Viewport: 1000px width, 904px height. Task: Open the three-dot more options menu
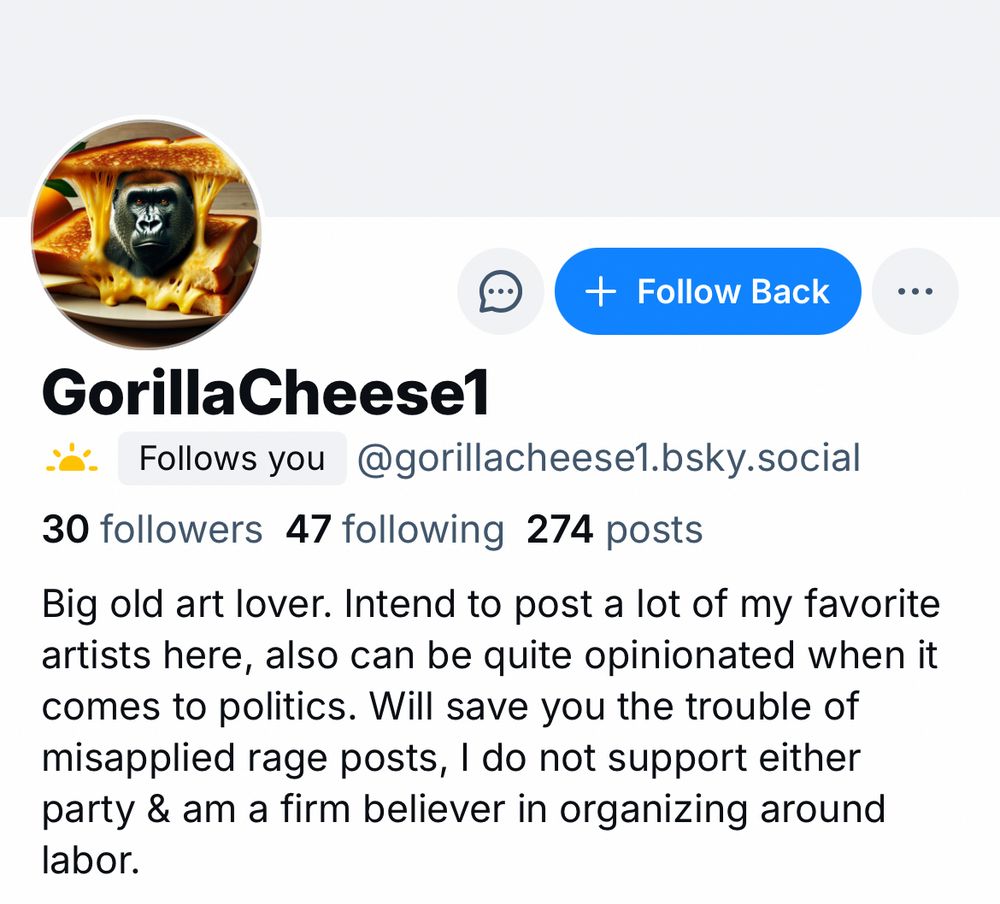point(915,292)
